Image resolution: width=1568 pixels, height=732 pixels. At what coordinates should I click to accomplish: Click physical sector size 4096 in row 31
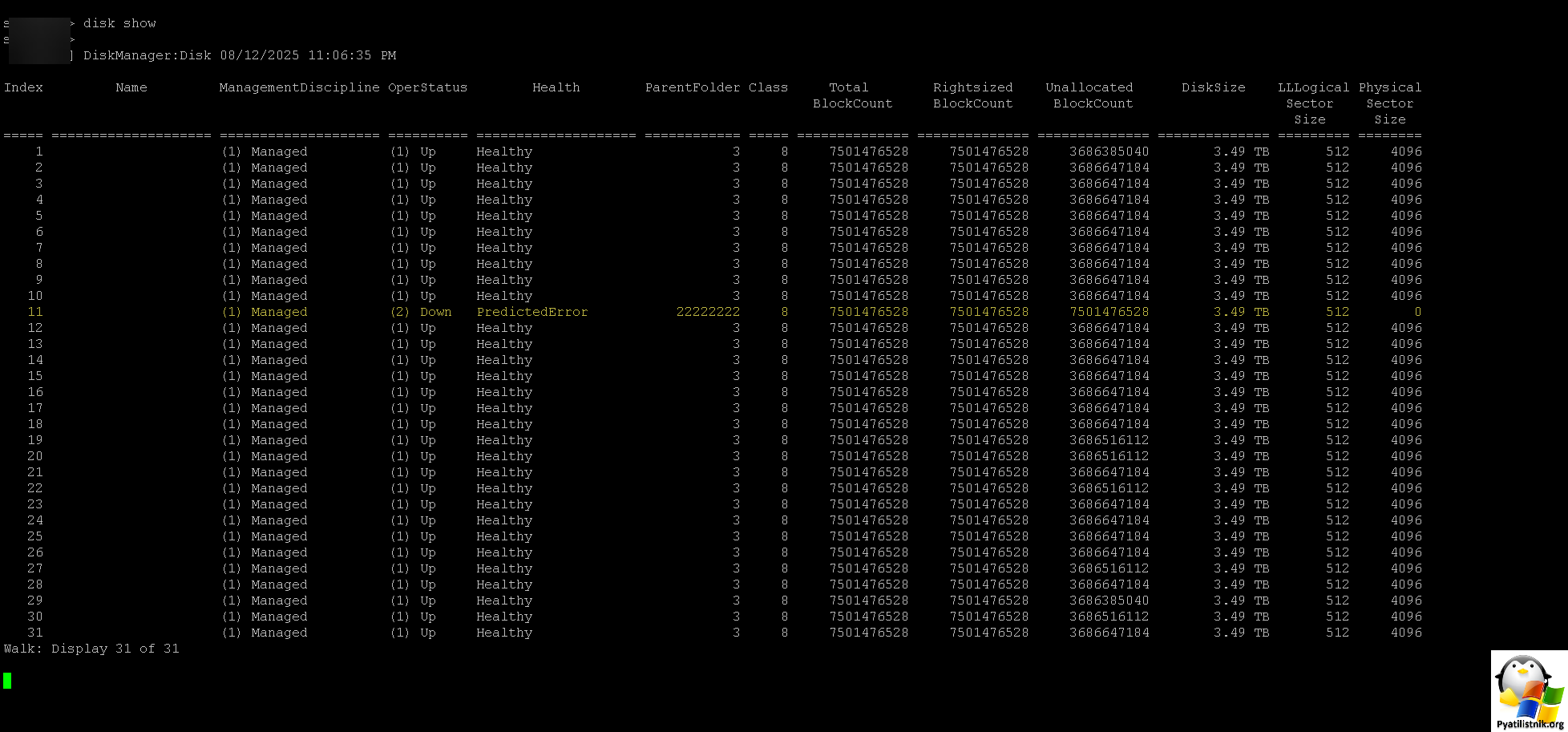[x=1406, y=633]
